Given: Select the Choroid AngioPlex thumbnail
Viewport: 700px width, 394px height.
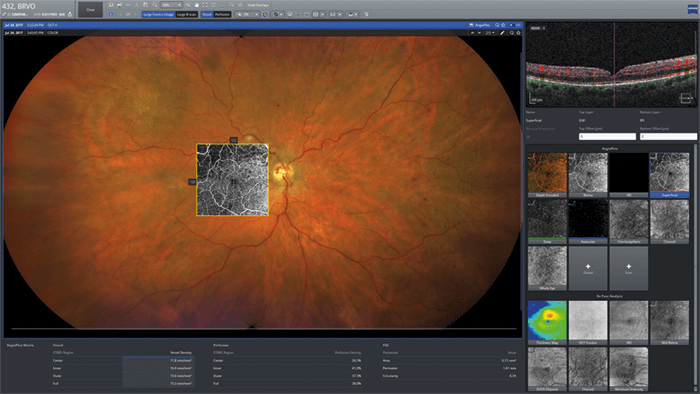Looking at the screenshot, I should pyautogui.click(x=669, y=221).
